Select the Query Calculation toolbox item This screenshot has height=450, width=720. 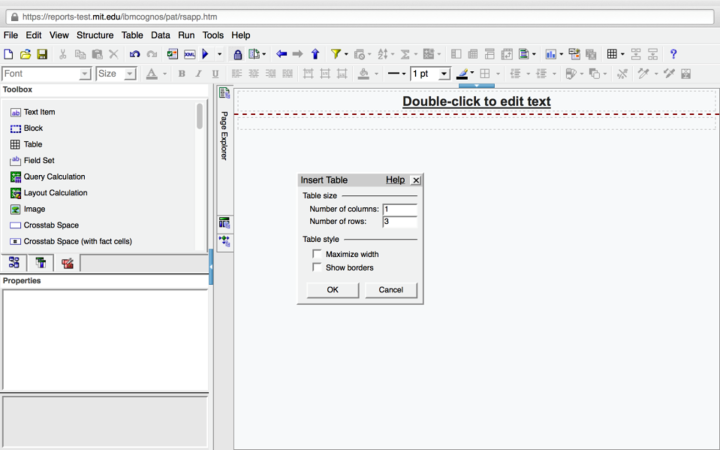click(54, 176)
